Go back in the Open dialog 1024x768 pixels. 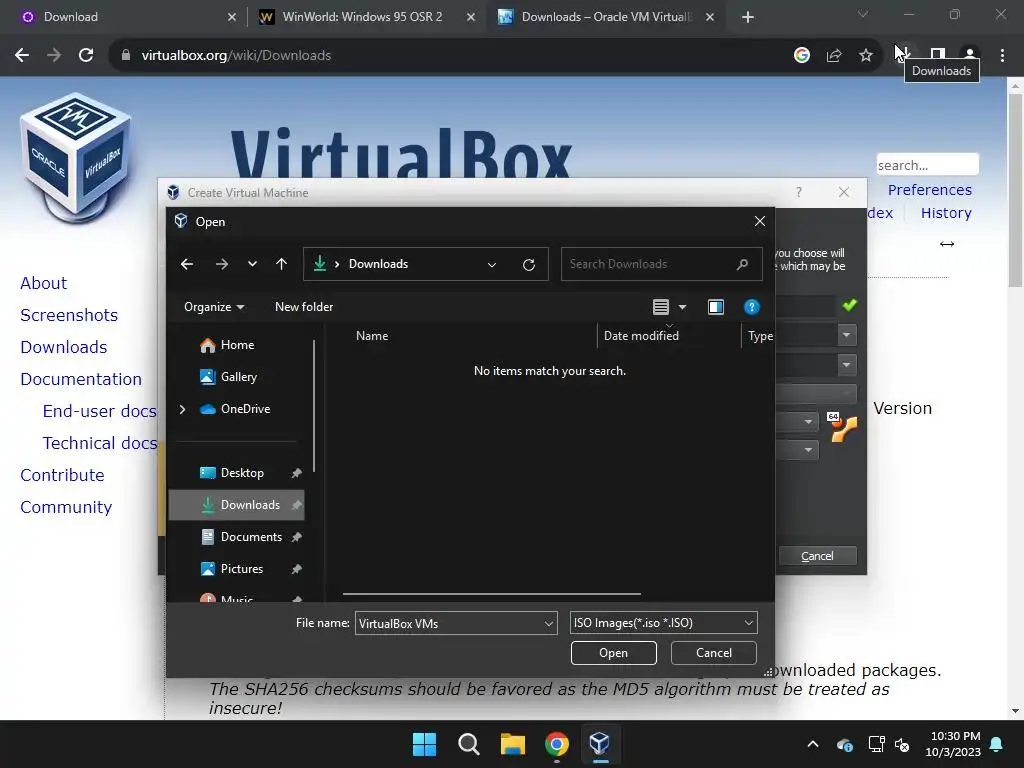tap(187, 264)
